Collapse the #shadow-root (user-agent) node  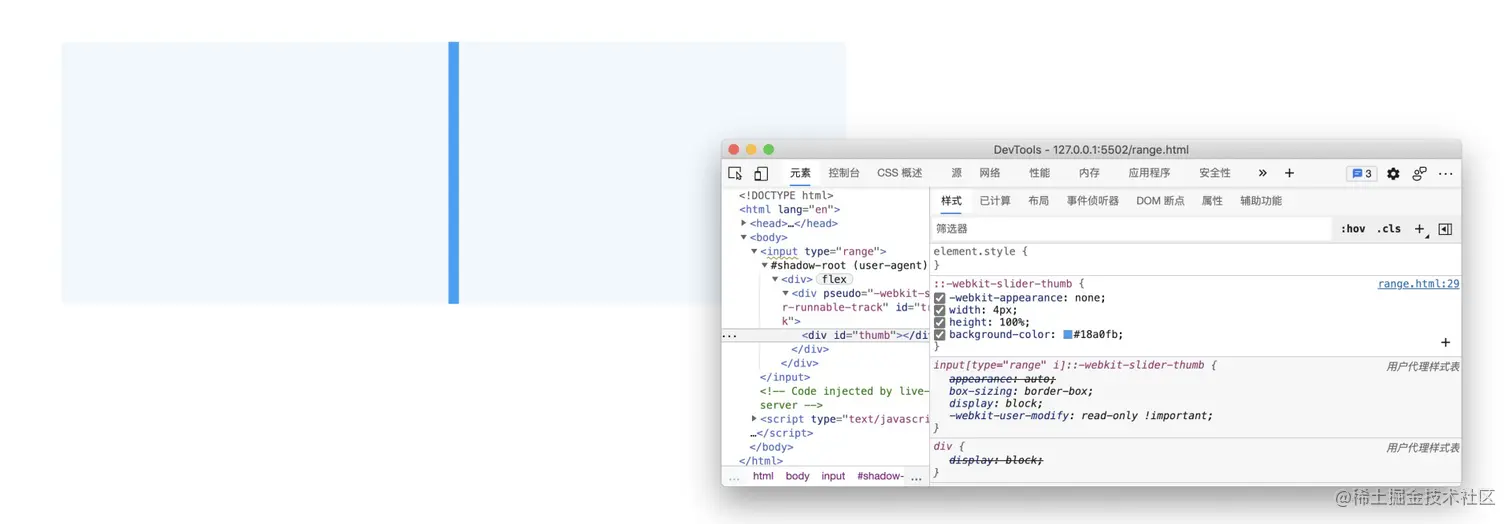(765, 266)
